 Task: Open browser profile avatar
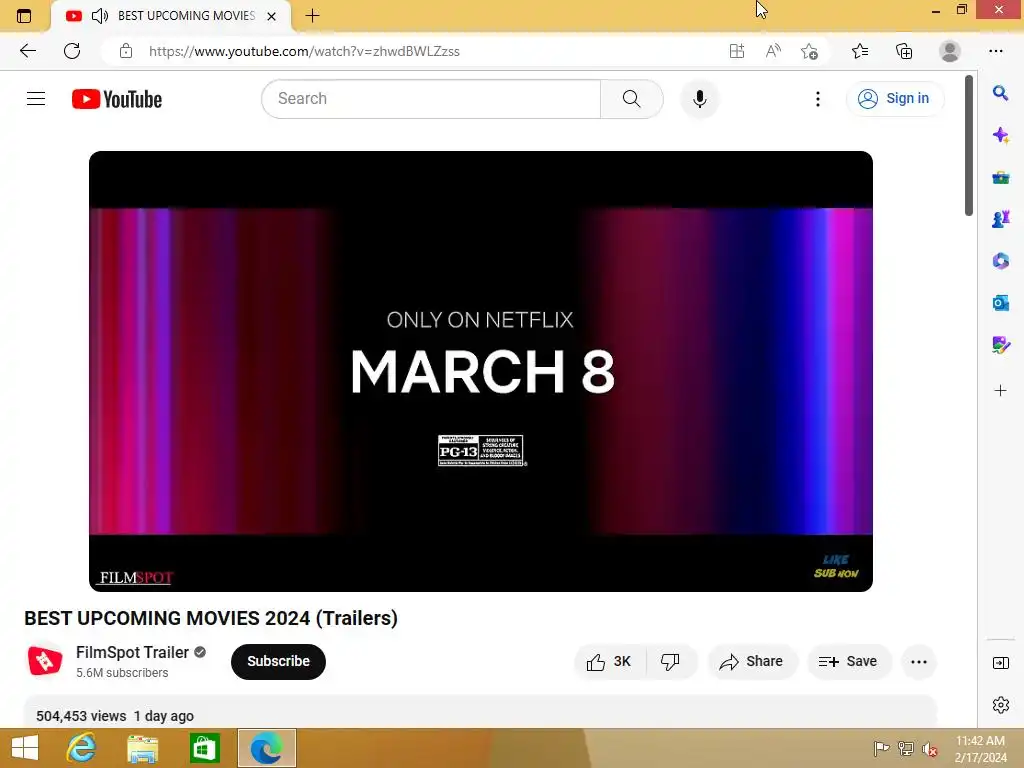click(950, 51)
